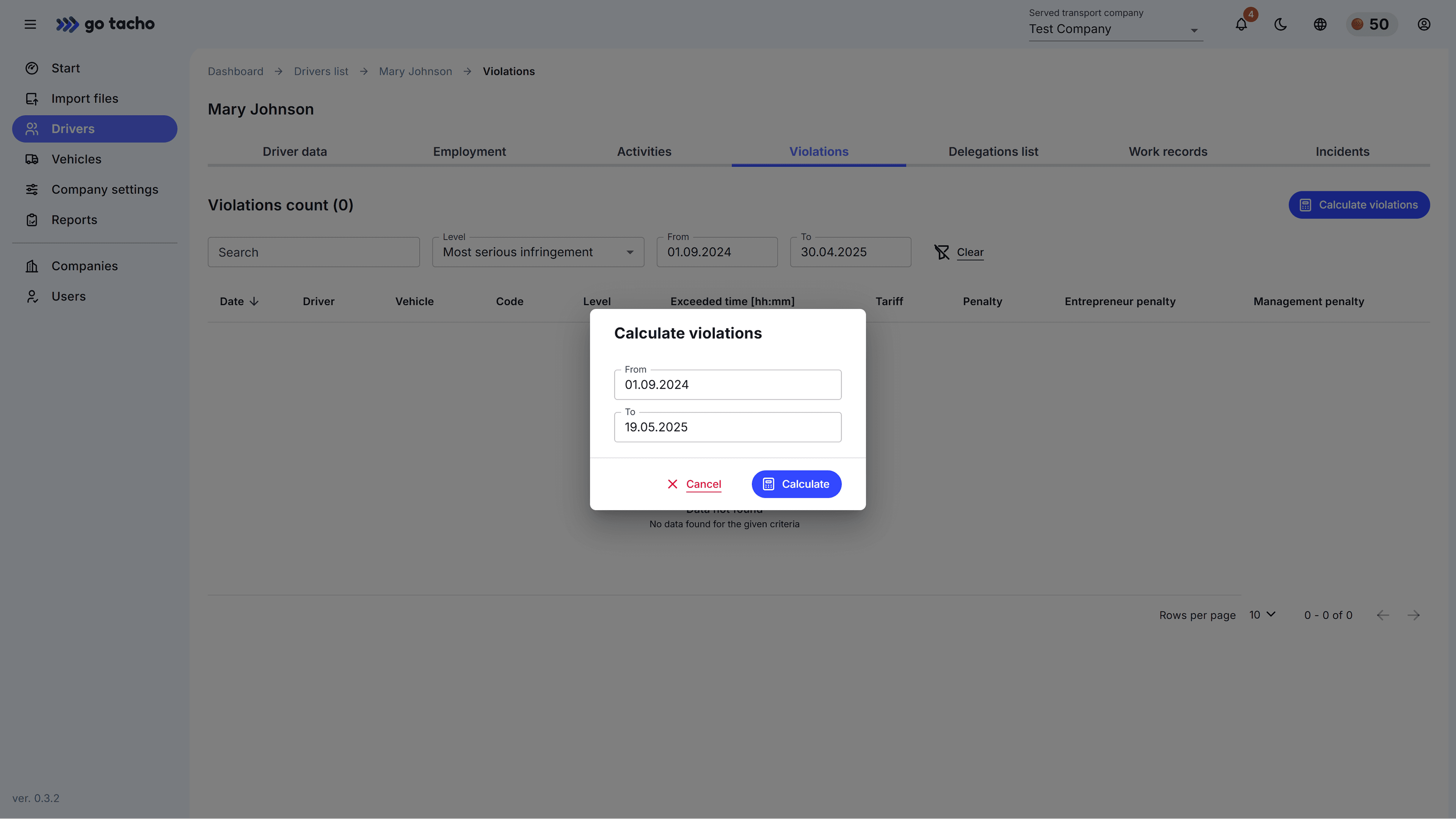Click the Tariff column header
The height and width of the screenshot is (819, 1456).
tap(889, 302)
